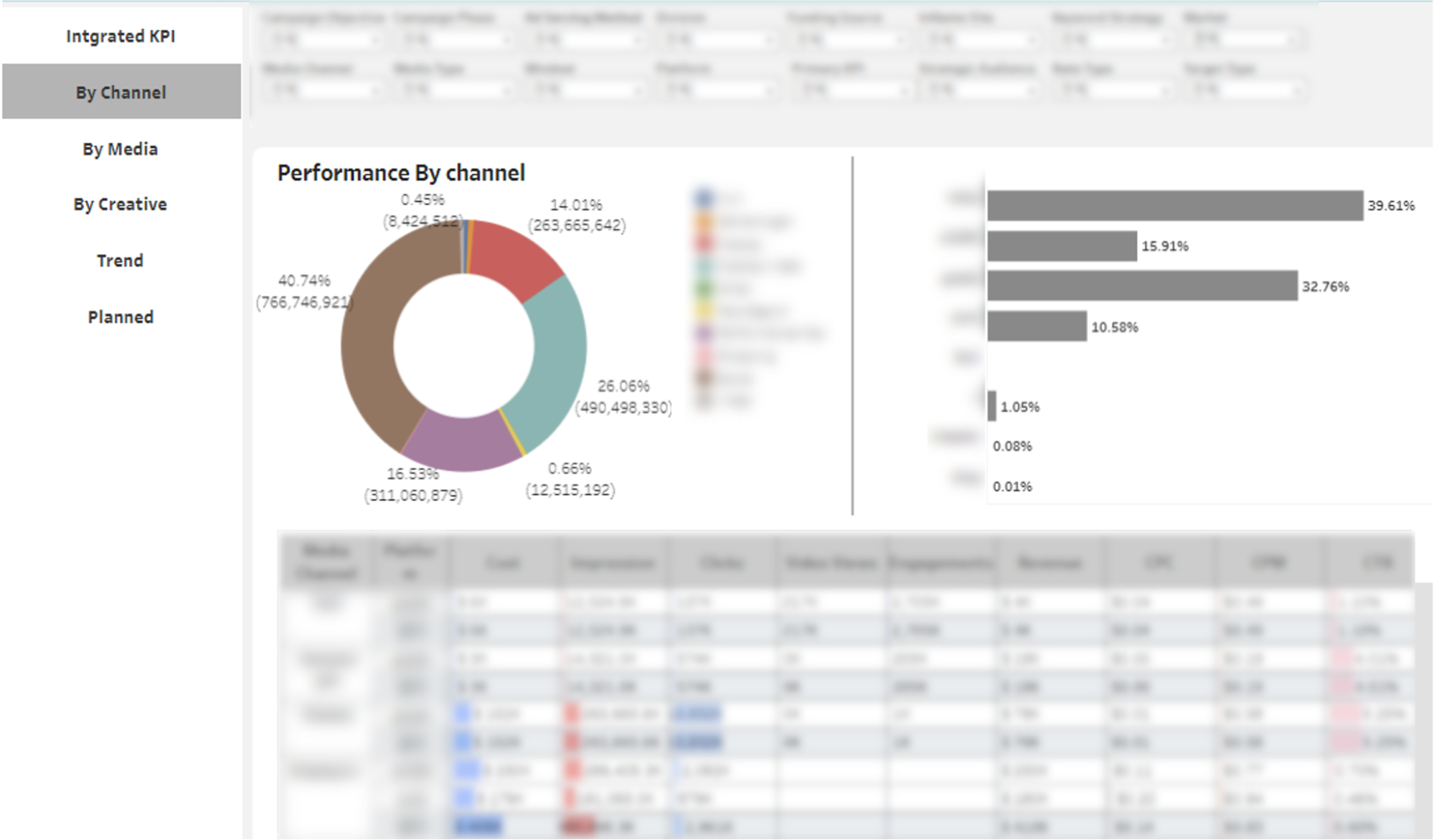Go to the Trend page
Screen dimensions: 1434x840
[x=120, y=260]
